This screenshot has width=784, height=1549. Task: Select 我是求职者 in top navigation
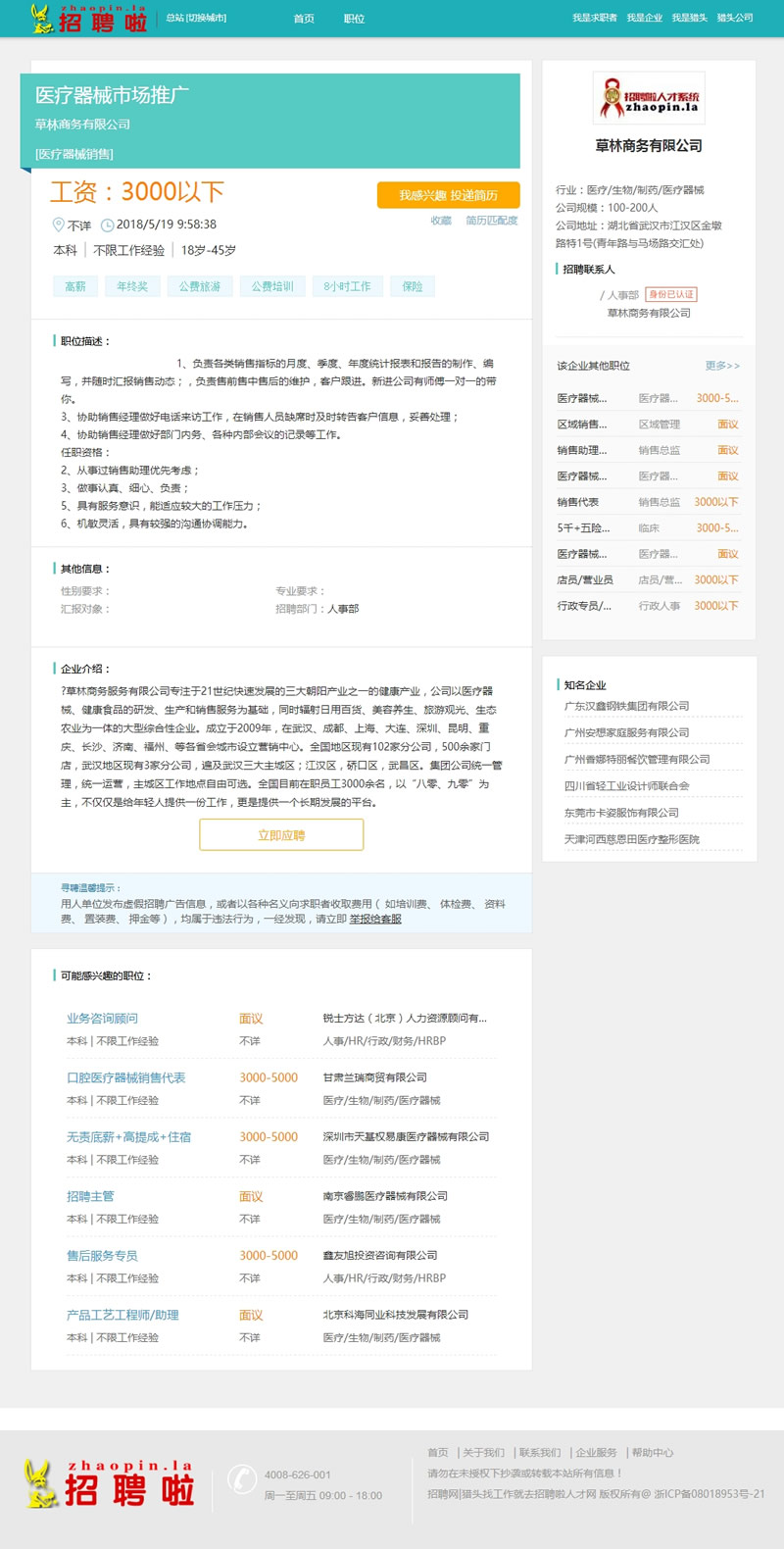[595, 18]
